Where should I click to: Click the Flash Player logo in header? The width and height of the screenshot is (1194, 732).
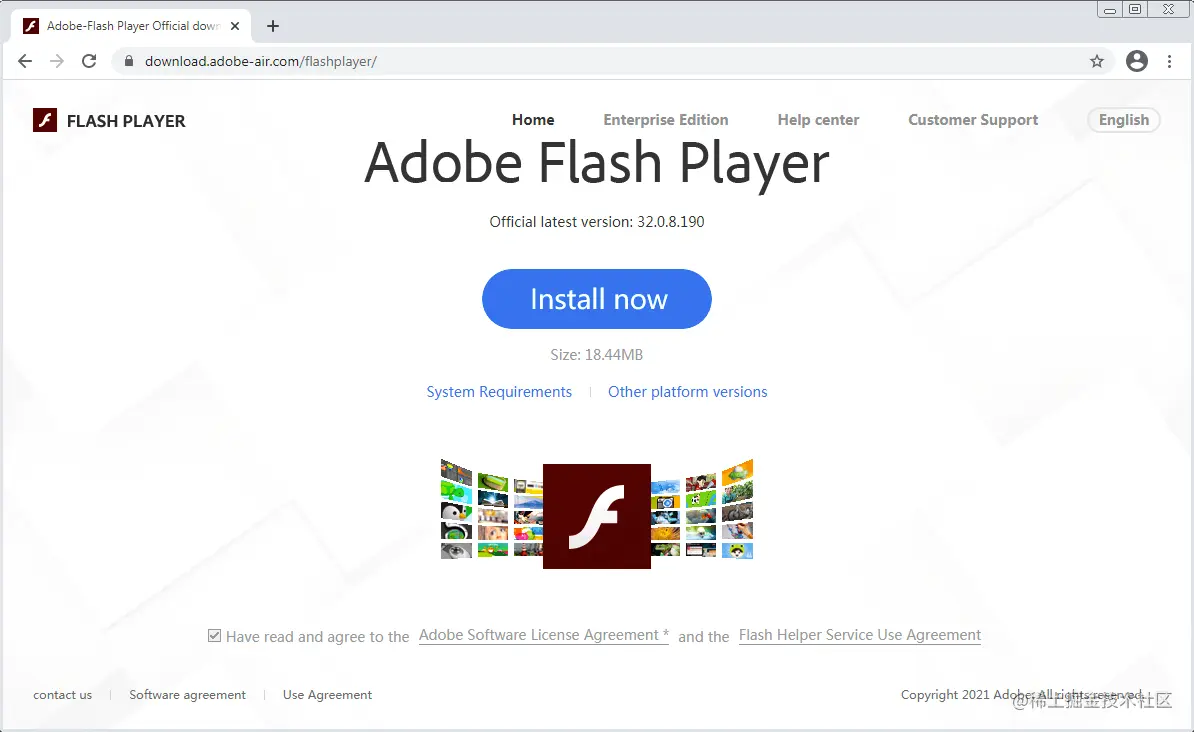click(x=45, y=120)
